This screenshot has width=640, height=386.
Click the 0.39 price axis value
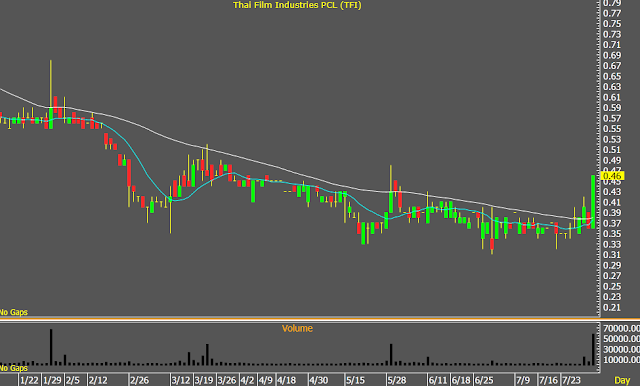click(612, 213)
